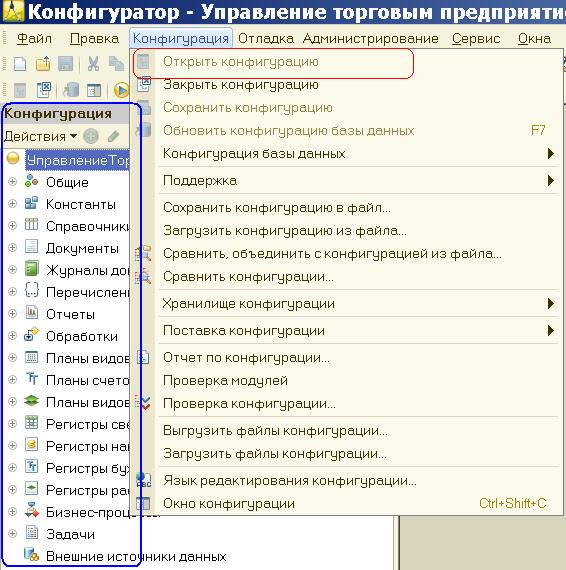Select the Регистры расчета tree row
Screen dimensions: 566x570
tap(87, 490)
